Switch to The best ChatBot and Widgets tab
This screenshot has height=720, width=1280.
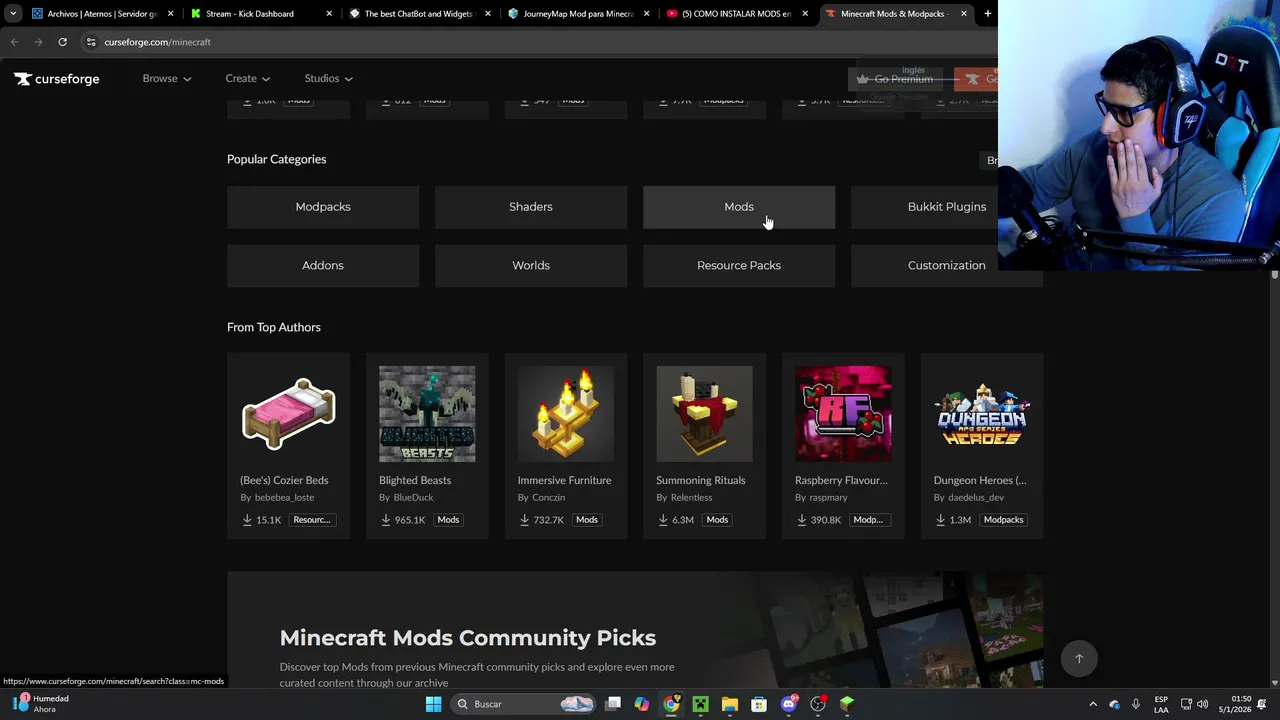(418, 14)
